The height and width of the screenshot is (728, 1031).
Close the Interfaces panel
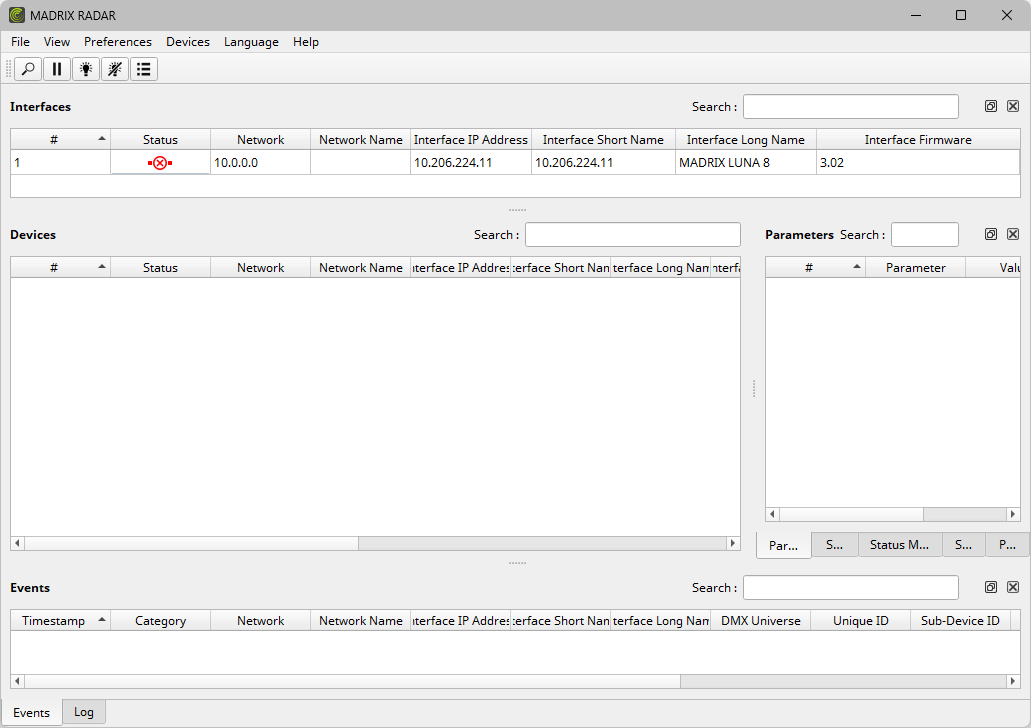[x=1013, y=106]
